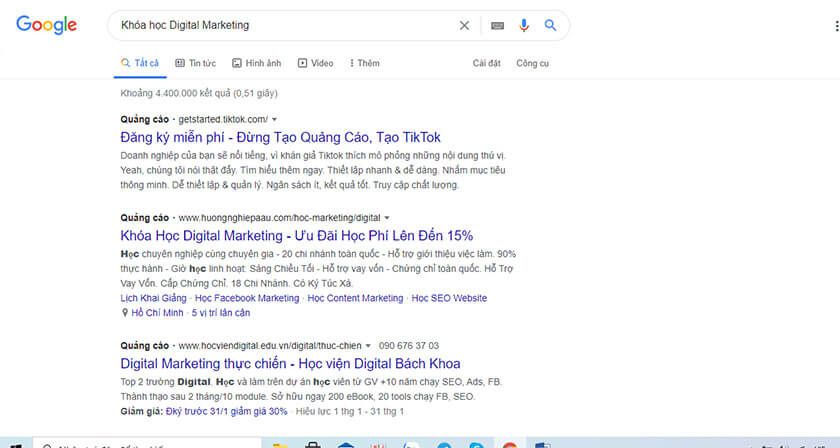Open the Lịch Khai Giảng sitelink

[153, 298]
